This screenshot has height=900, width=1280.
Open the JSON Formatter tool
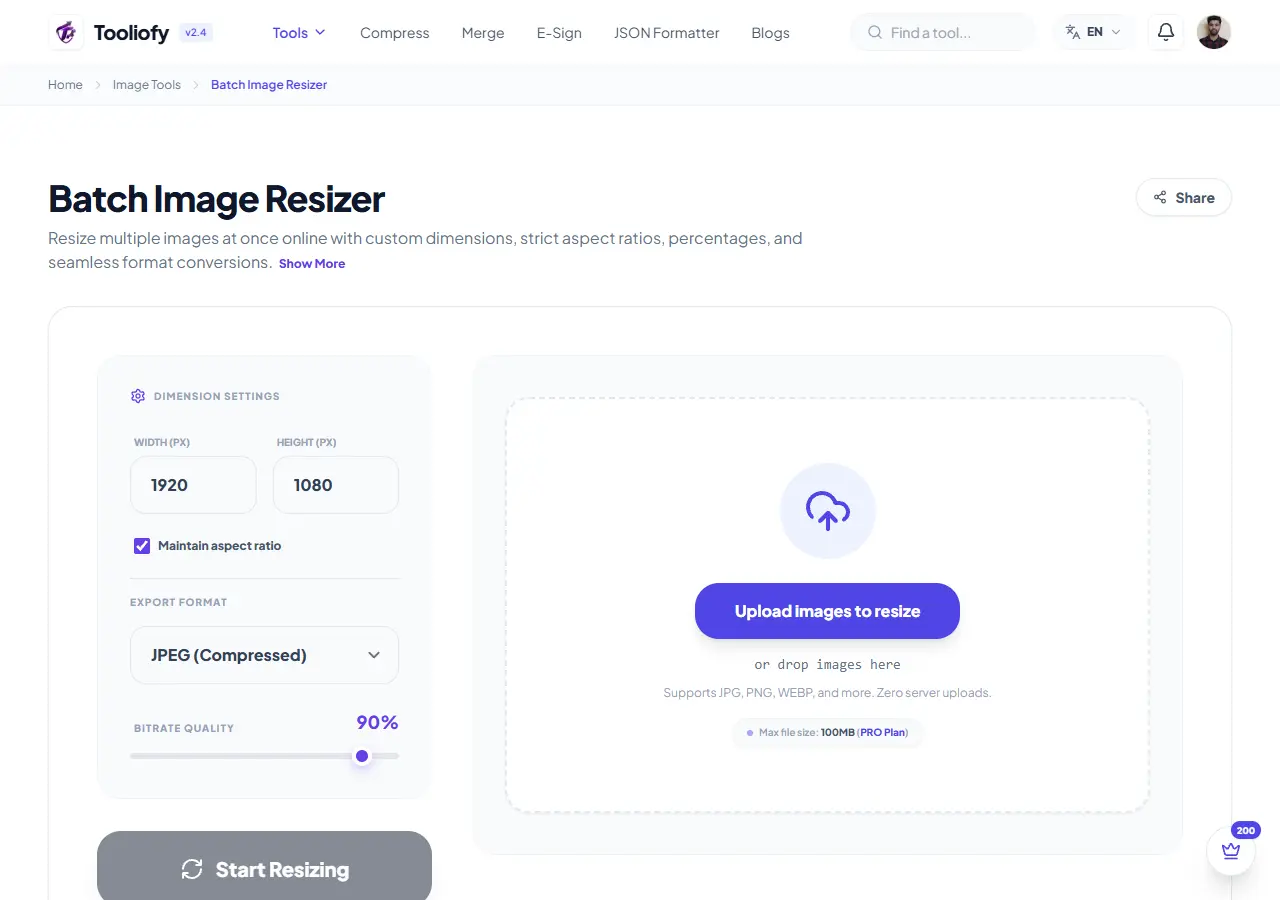pyautogui.click(x=666, y=33)
